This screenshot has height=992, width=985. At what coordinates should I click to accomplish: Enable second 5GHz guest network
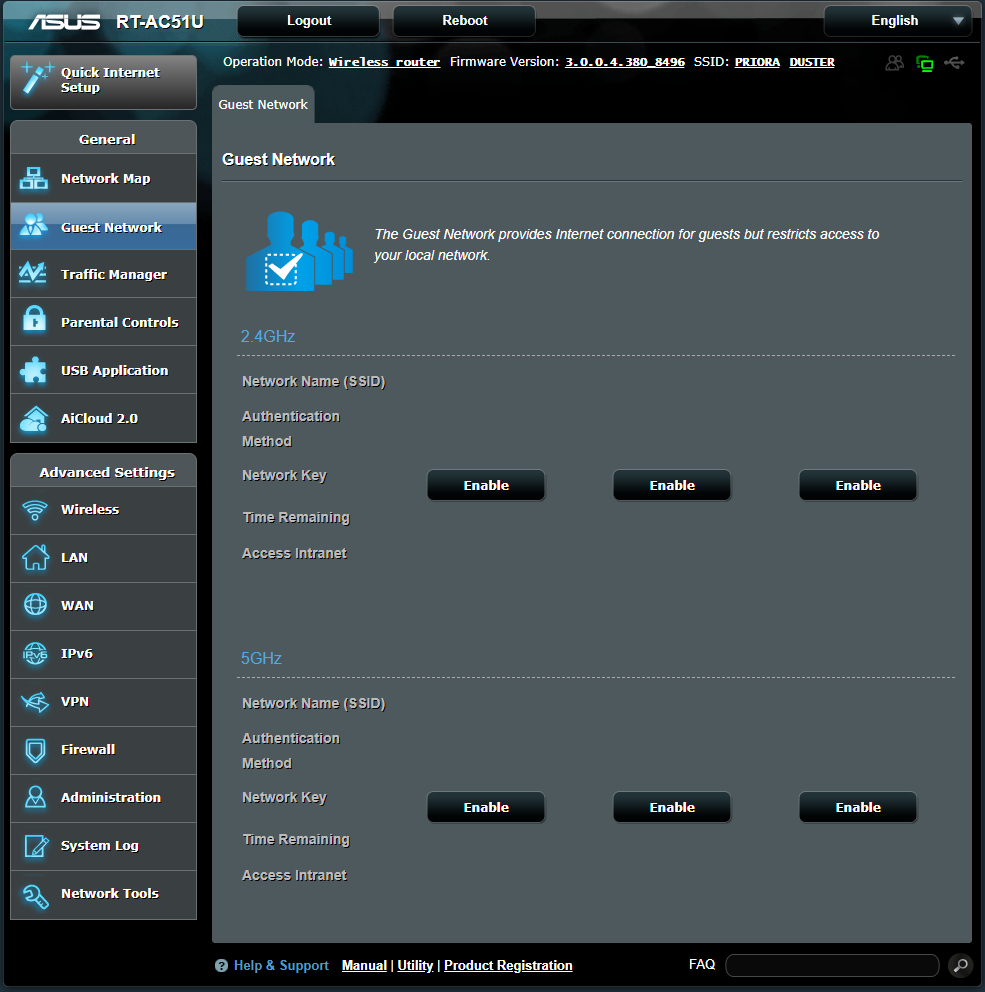[672, 807]
